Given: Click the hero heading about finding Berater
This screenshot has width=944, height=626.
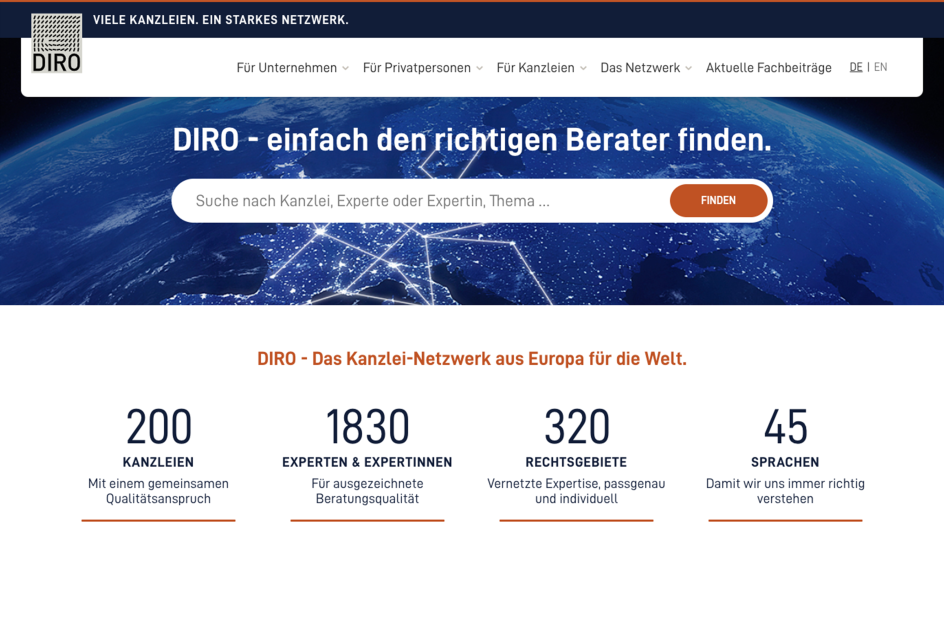Looking at the screenshot, I should pyautogui.click(x=472, y=140).
